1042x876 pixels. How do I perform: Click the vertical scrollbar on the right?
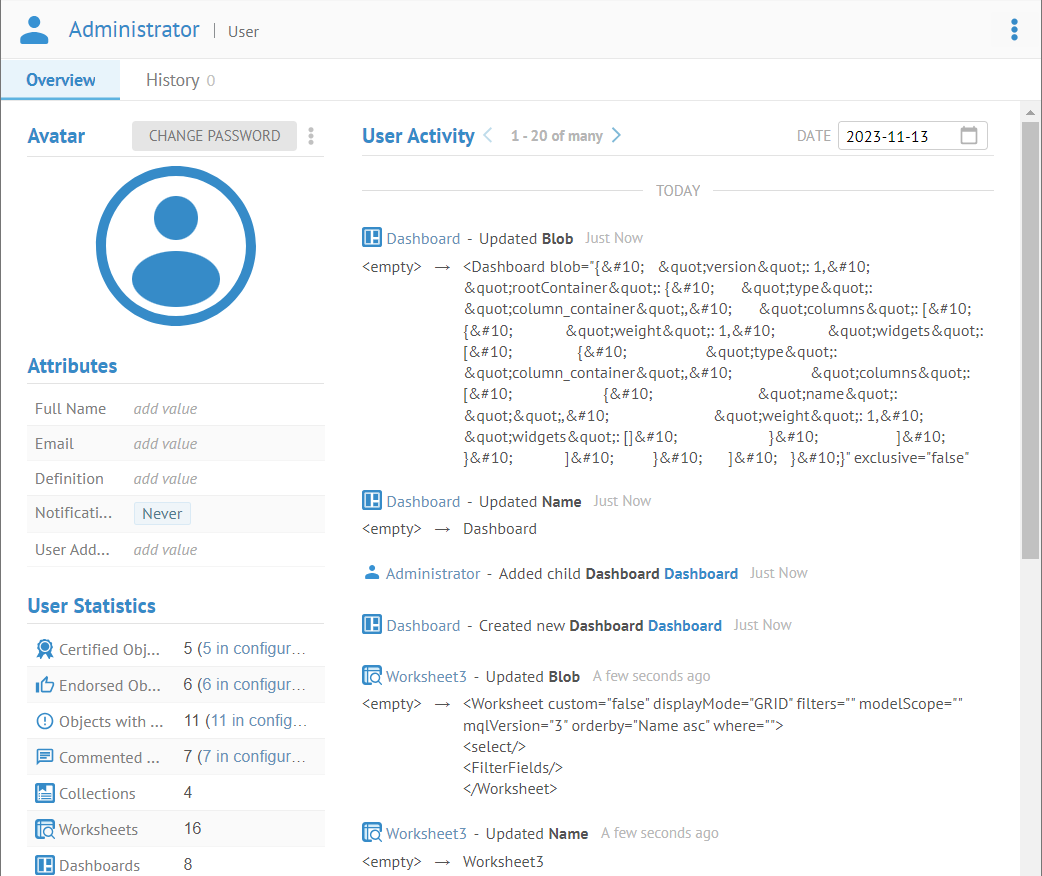(1030, 340)
